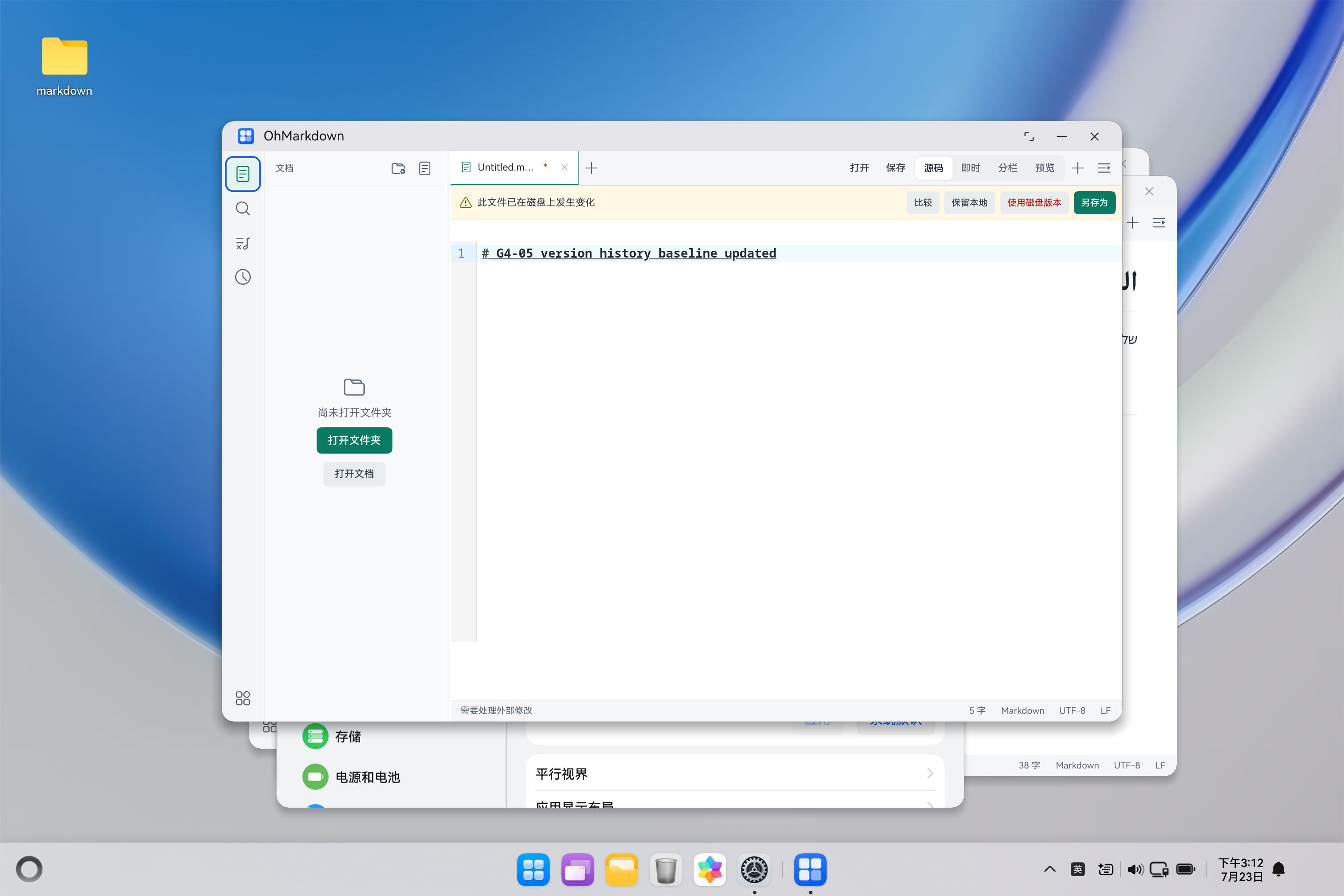Open the purple multitasking app in the dock
1344x896 pixels.
pyautogui.click(x=577, y=870)
